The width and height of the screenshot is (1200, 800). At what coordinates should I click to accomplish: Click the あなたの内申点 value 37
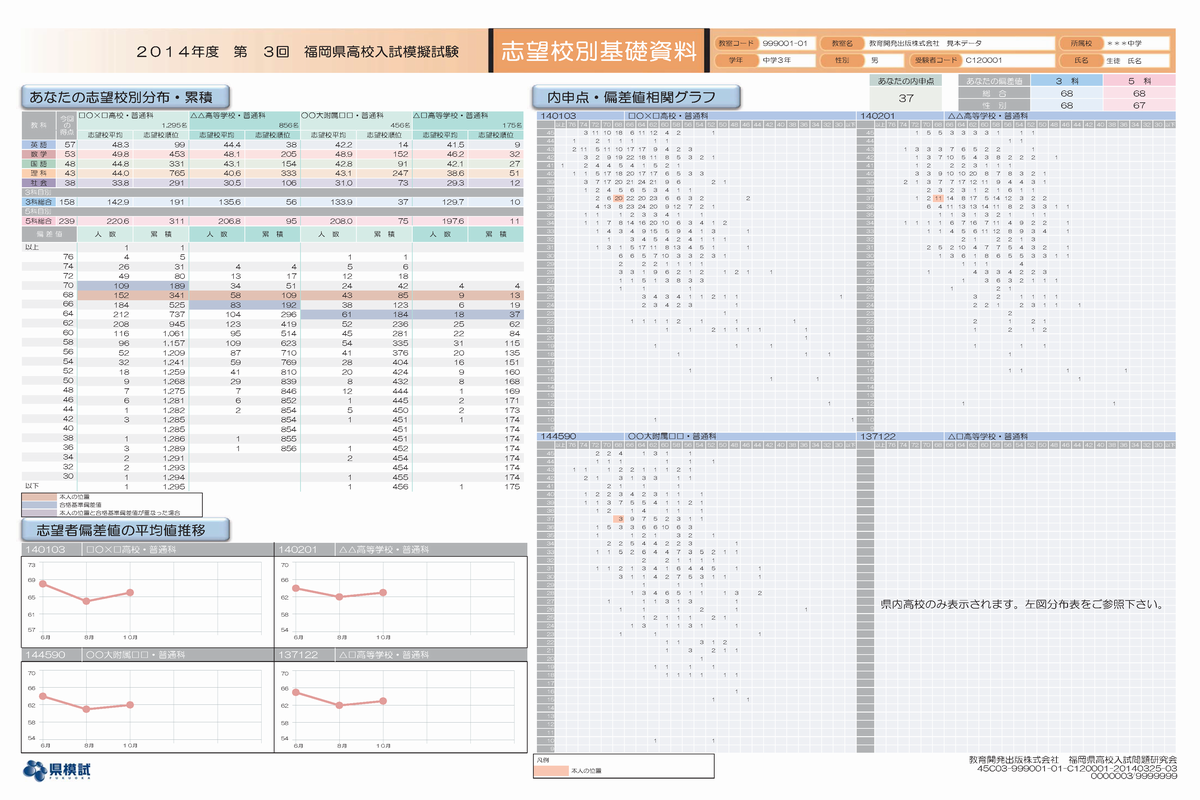906,98
